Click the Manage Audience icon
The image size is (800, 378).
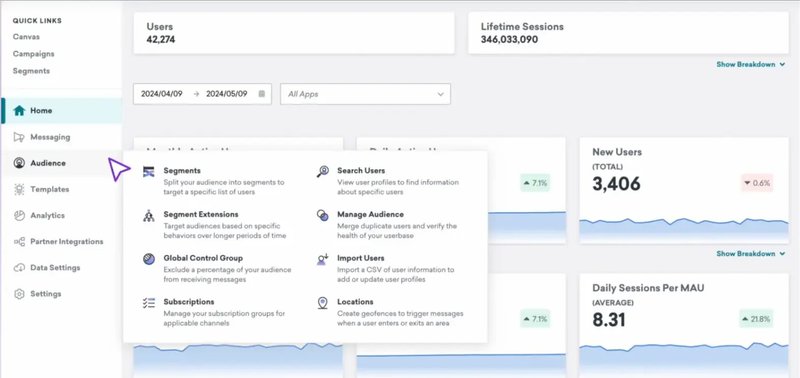point(322,216)
